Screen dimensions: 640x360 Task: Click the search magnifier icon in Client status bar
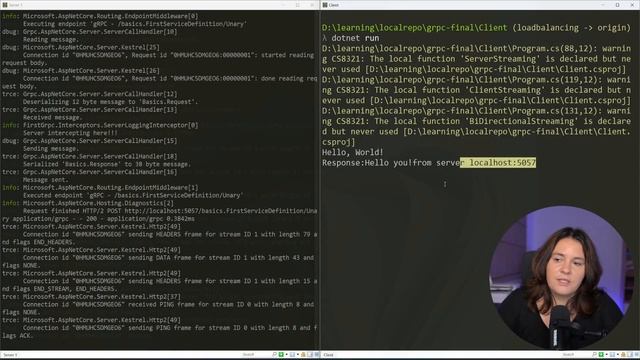click(594, 355)
